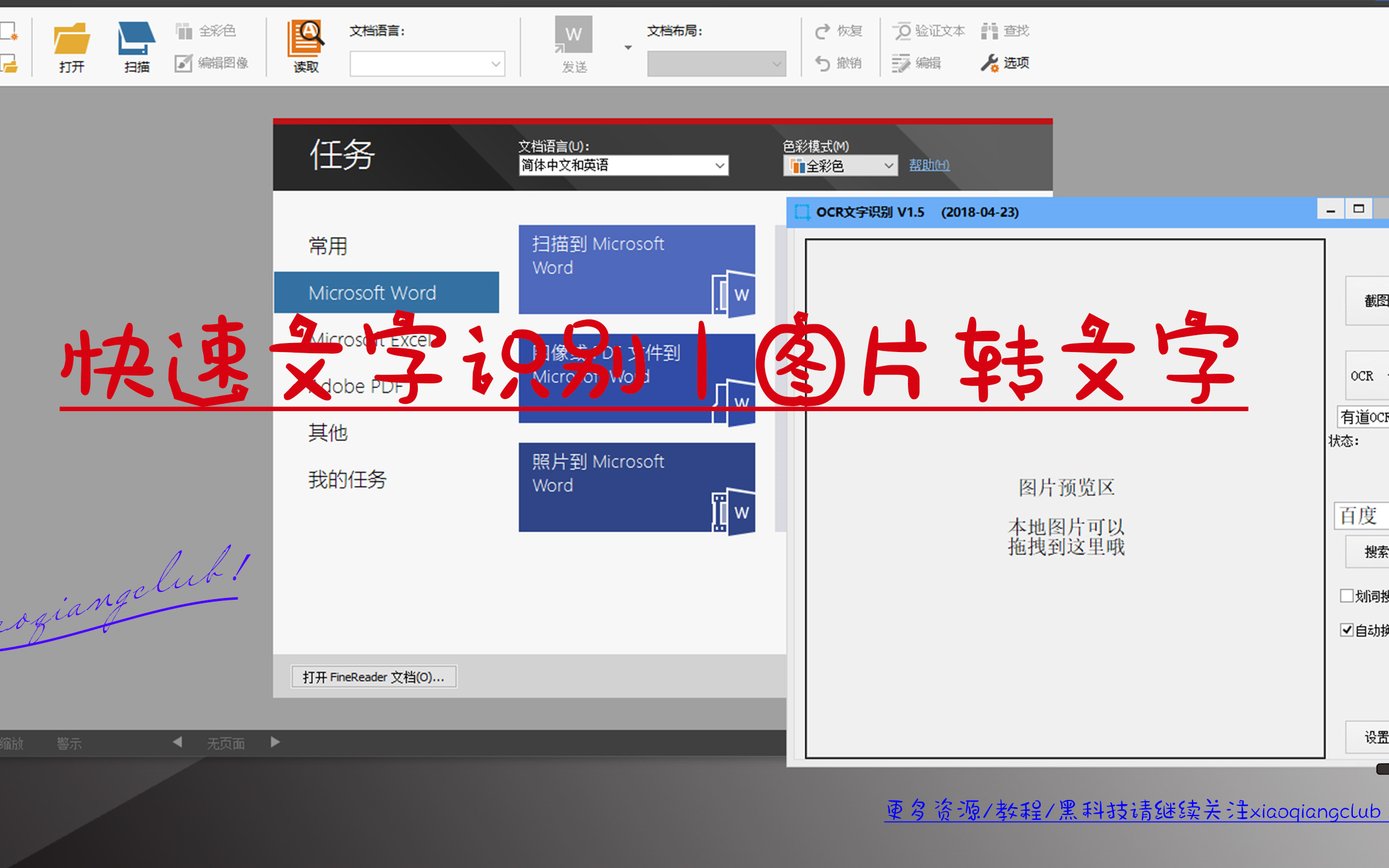
Task: Open task dialog language dropdown 简体中文和英语
Action: click(623, 165)
